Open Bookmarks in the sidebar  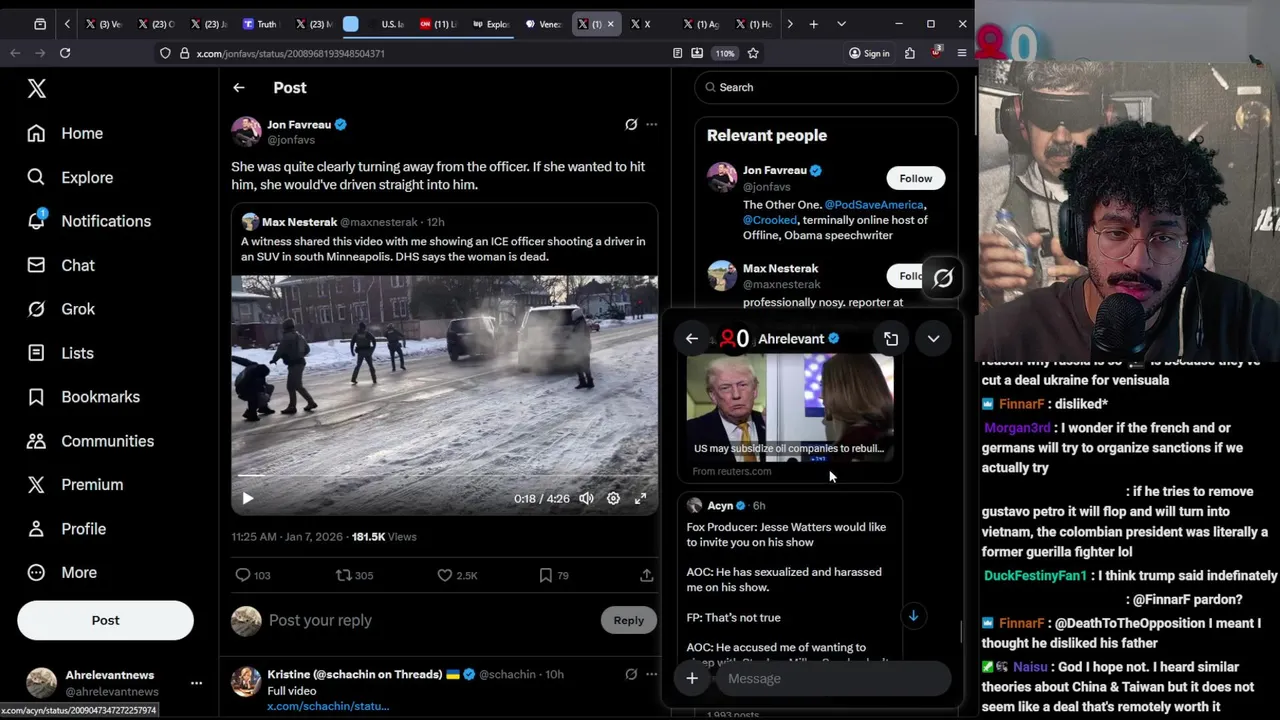coord(83,397)
